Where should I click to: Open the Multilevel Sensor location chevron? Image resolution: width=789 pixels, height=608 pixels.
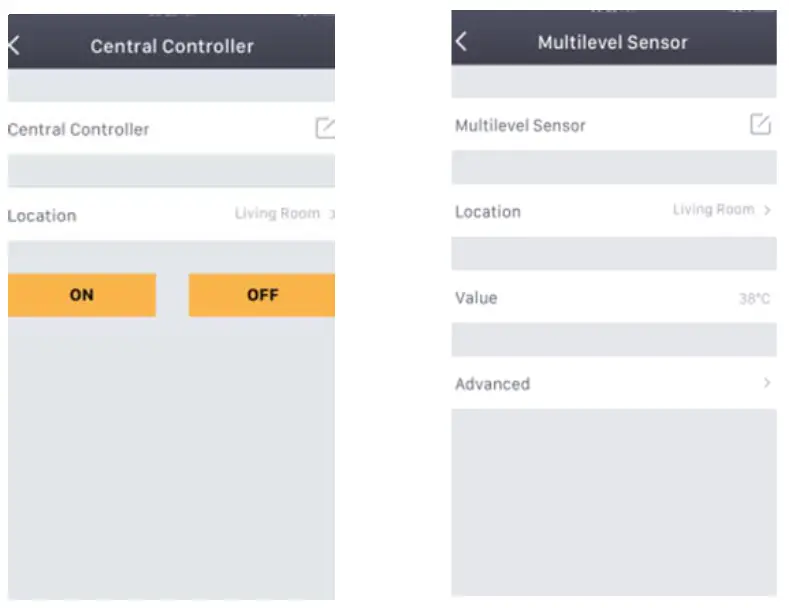click(x=767, y=210)
